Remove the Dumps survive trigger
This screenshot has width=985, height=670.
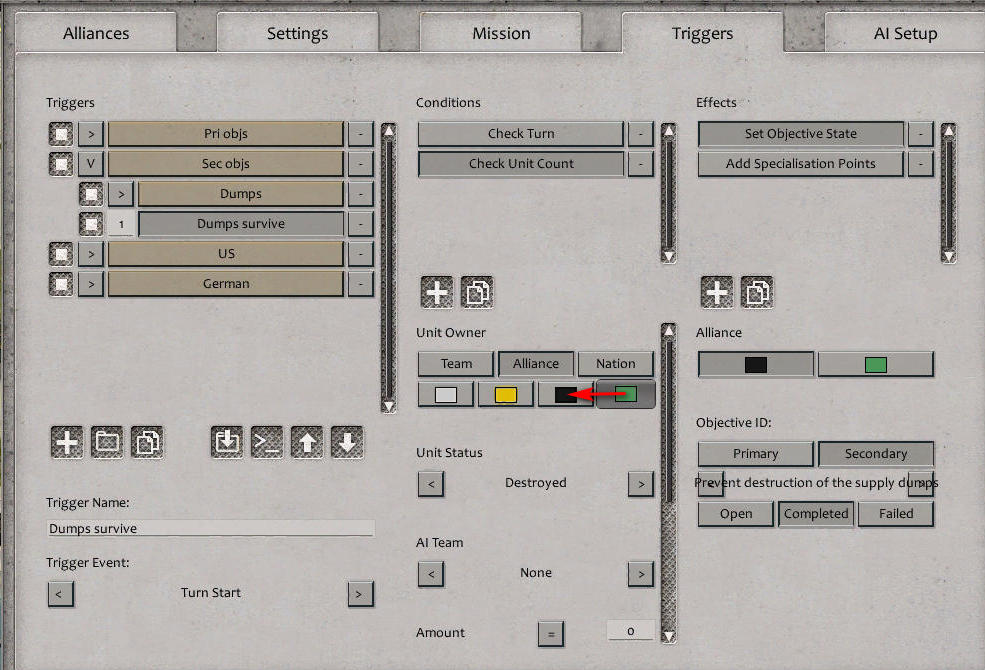click(x=361, y=224)
